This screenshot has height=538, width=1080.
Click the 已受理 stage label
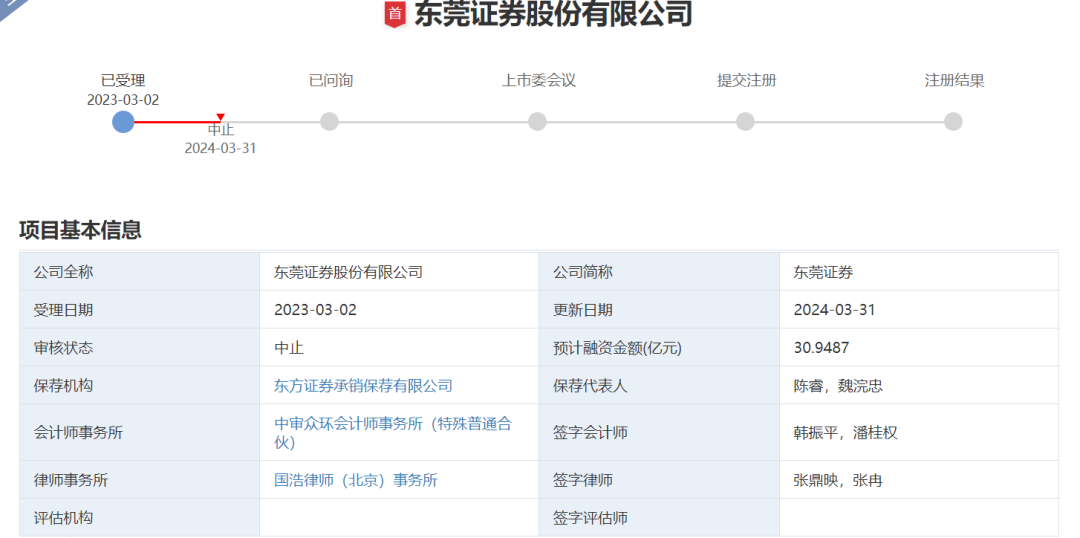[x=123, y=80]
